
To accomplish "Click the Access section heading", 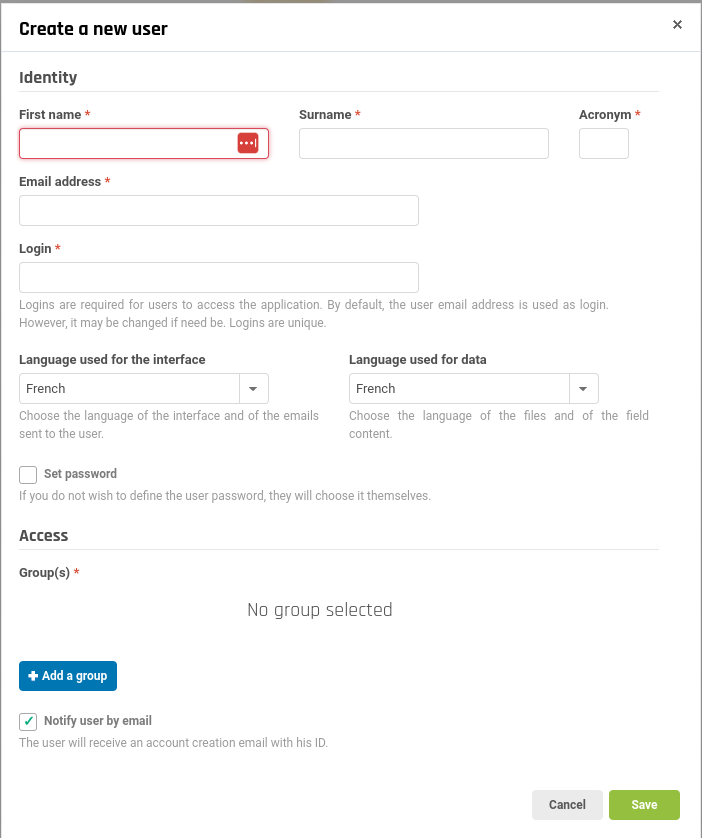I will (42, 535).
